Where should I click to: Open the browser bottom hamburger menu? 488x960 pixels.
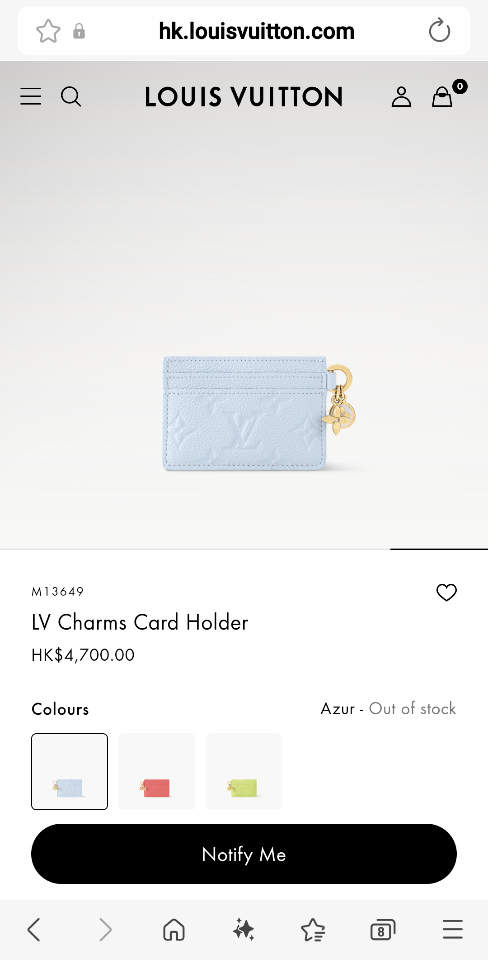pyautogui.click(x=452, y=929)
